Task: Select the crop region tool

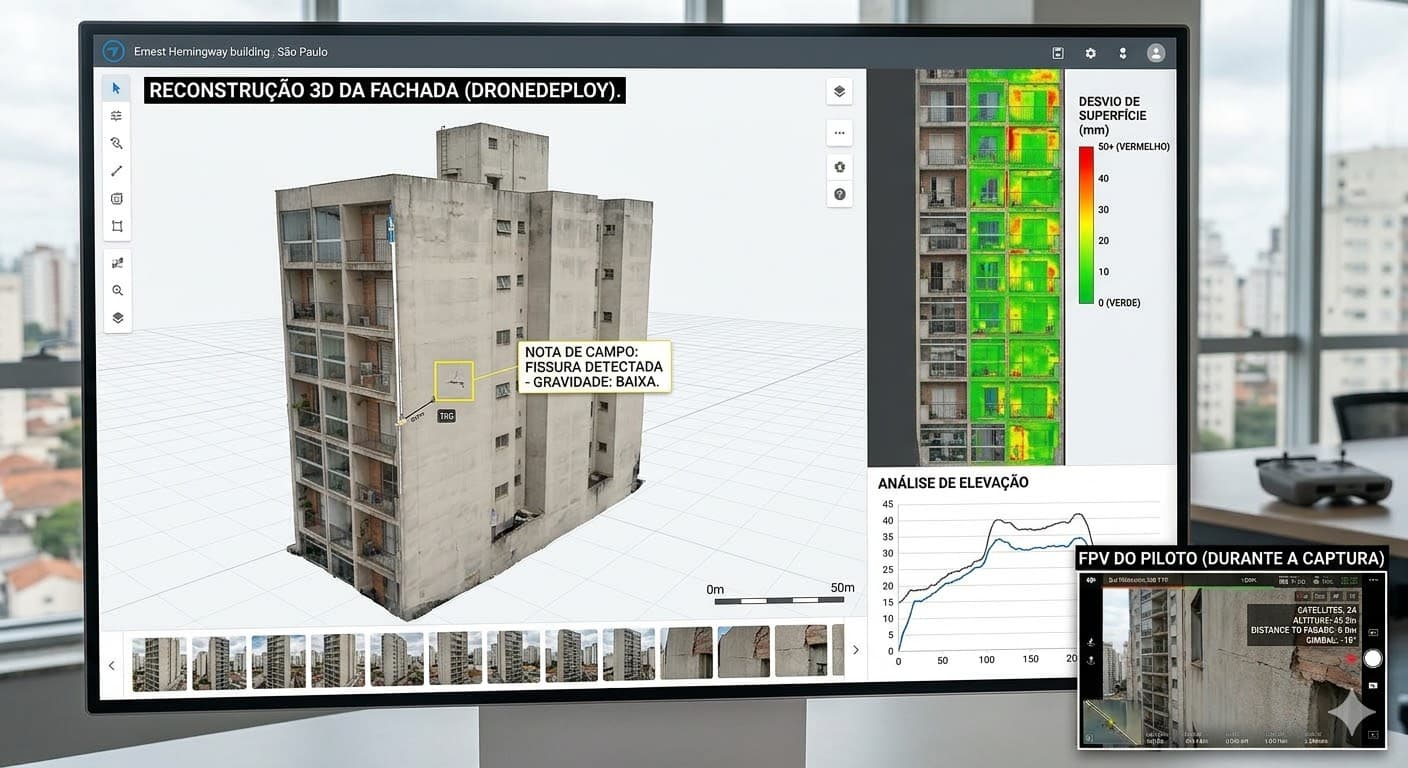Action: 116,225
